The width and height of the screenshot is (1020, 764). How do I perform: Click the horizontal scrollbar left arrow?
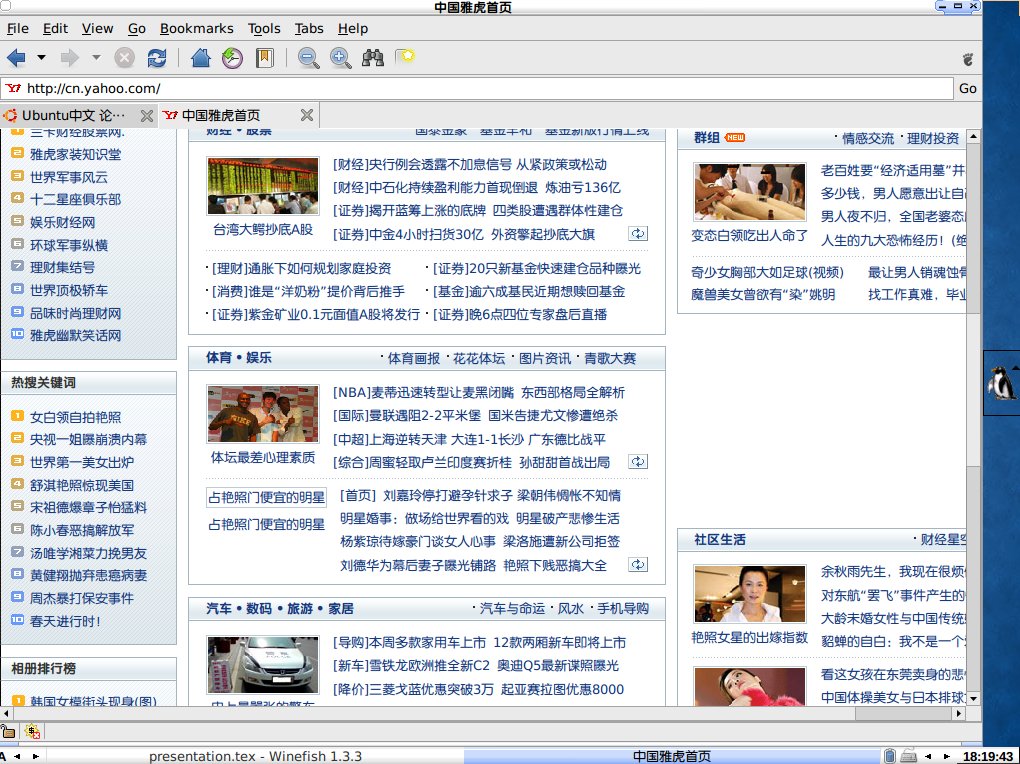pyautogui.click(x=7, y=713)
